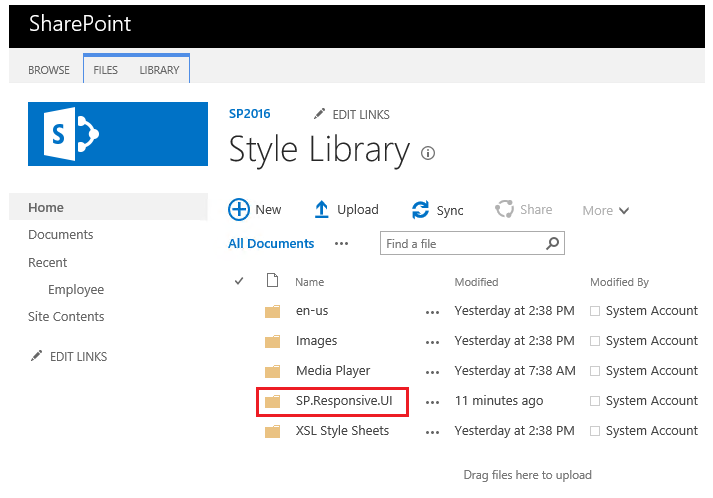Toggle the select-all checkmark in header
Screen dimensions: 713x498
click(239, 282)
